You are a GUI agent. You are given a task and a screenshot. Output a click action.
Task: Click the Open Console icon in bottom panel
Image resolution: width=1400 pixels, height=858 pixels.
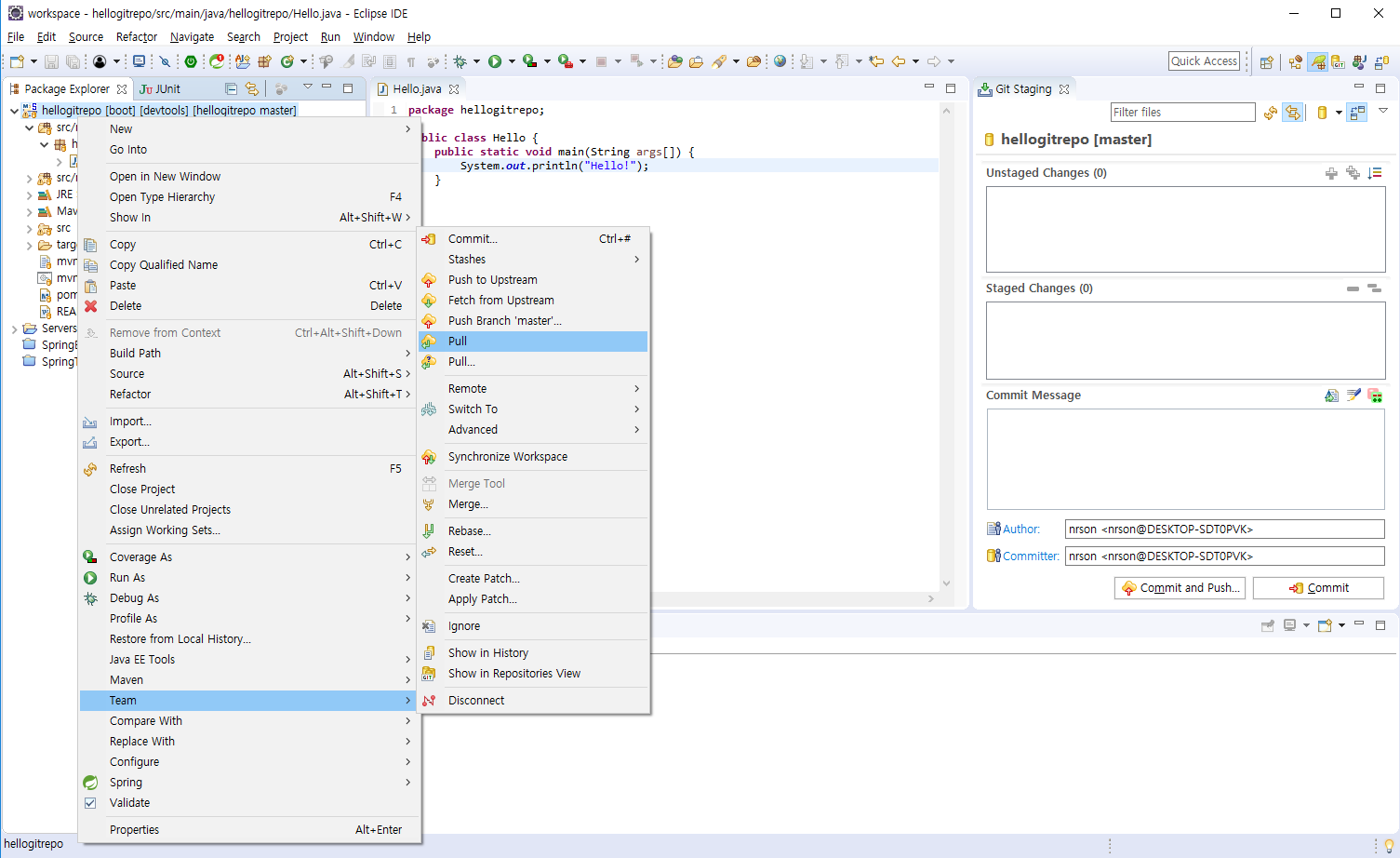click(x=1325, y=625)
